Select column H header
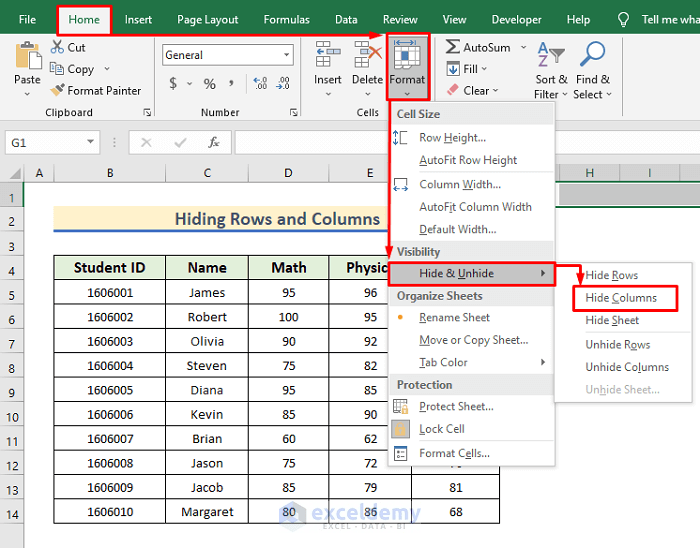 click(589, 173)
